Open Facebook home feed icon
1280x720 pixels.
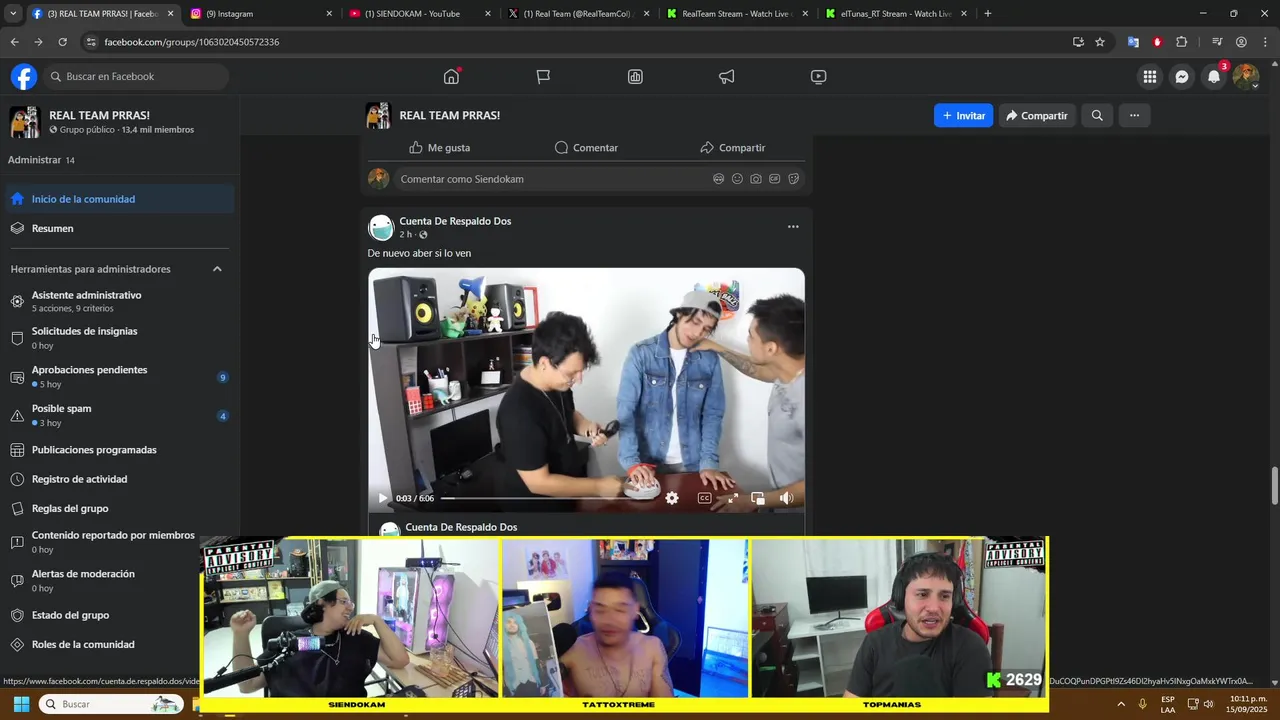tap(451, 77)
